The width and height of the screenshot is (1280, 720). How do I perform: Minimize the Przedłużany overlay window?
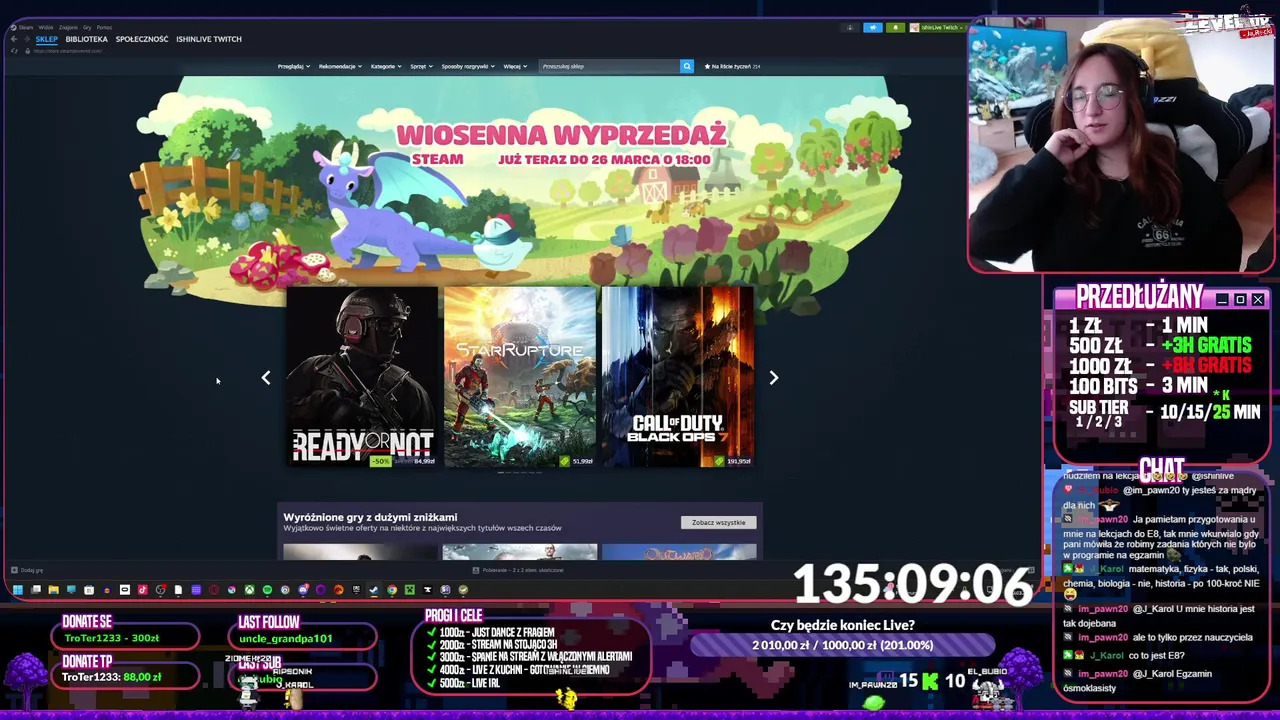coord(1222,300)
